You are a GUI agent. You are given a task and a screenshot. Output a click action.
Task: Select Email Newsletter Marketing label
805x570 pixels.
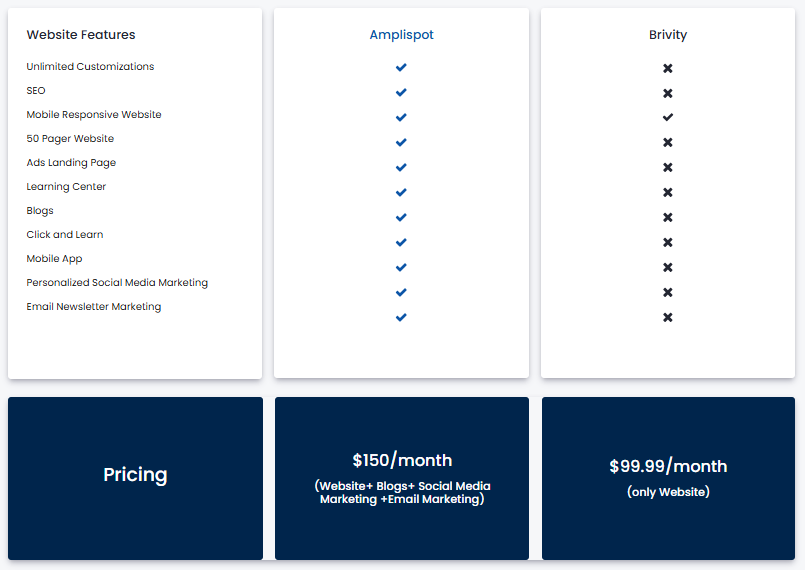click(x=94, y=307)
